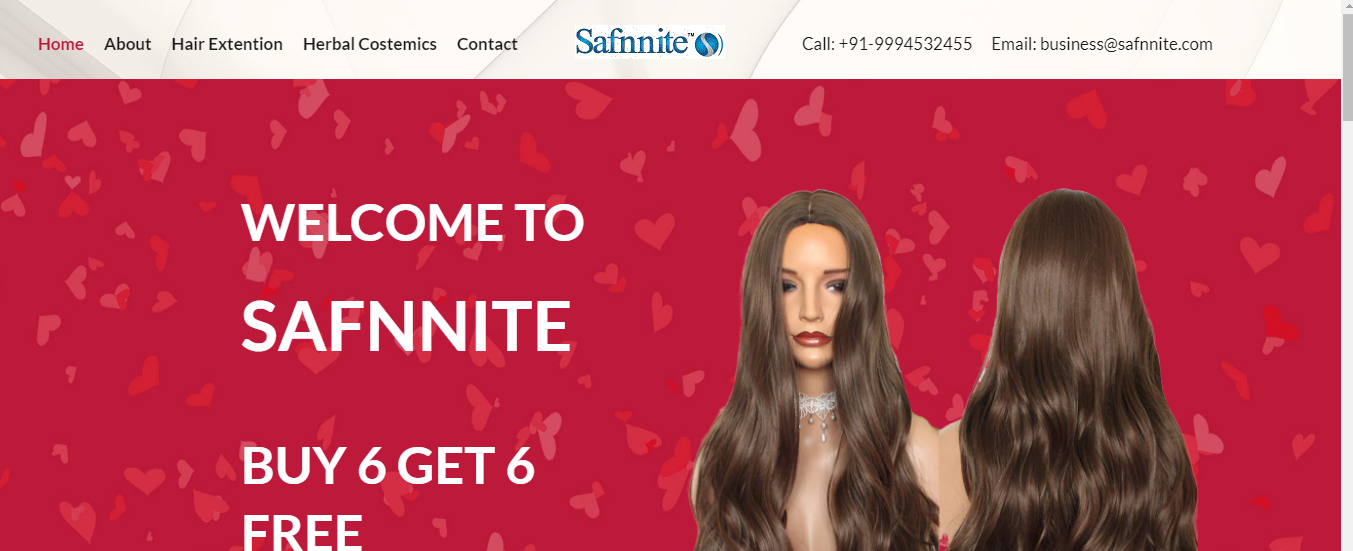The image size is (1353, 551).
Task: Click the business@safnnite.com email address
Action: click(x=1126, y=44)
